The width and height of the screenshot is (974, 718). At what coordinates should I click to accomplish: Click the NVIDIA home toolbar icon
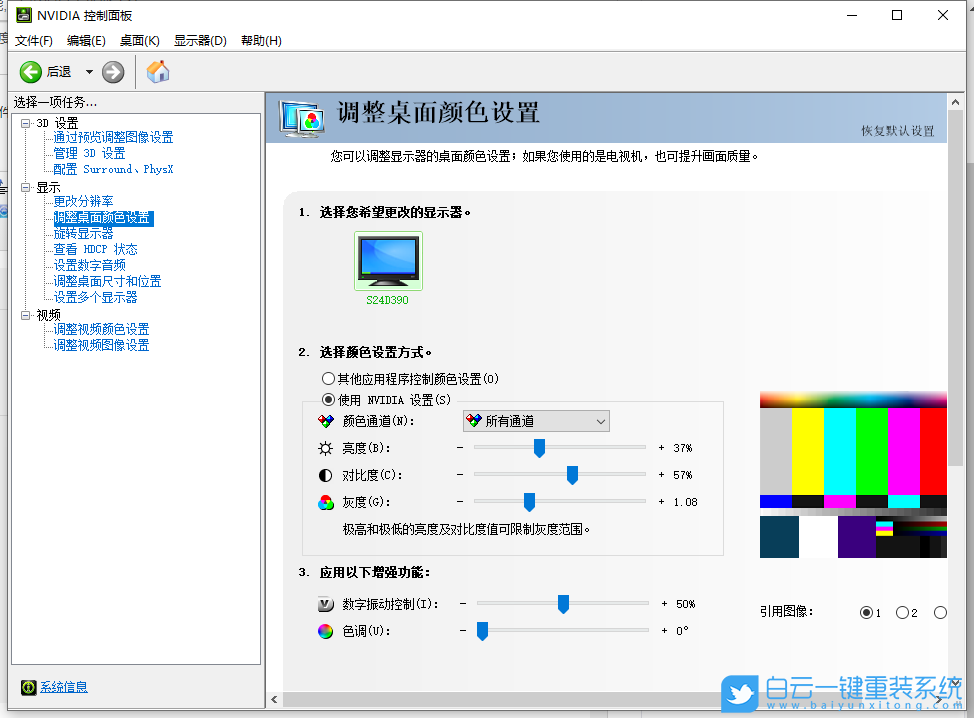click(157, 71)
